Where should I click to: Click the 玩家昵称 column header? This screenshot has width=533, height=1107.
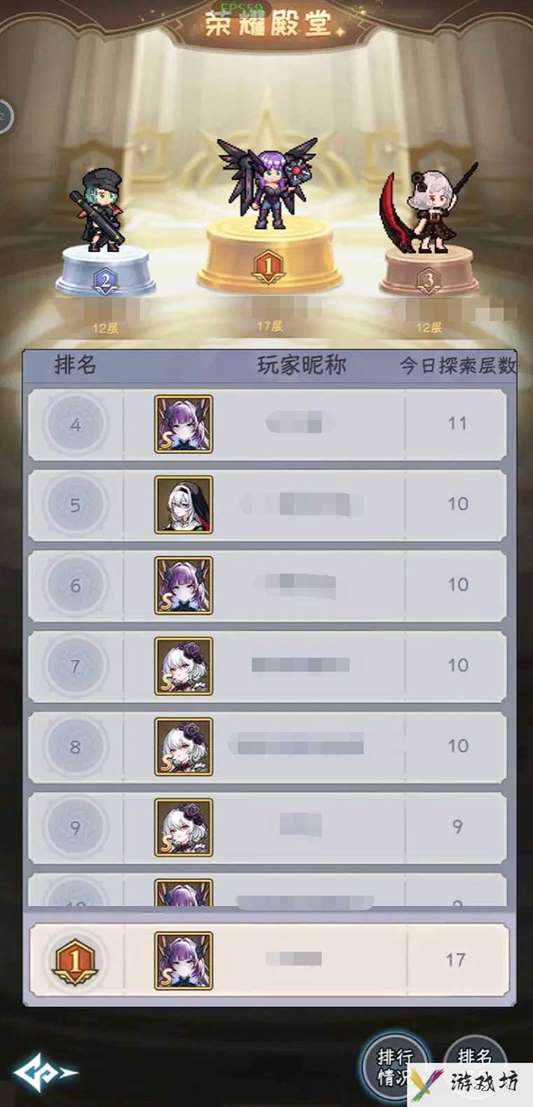pyautogui.click(x=302, y=366)
